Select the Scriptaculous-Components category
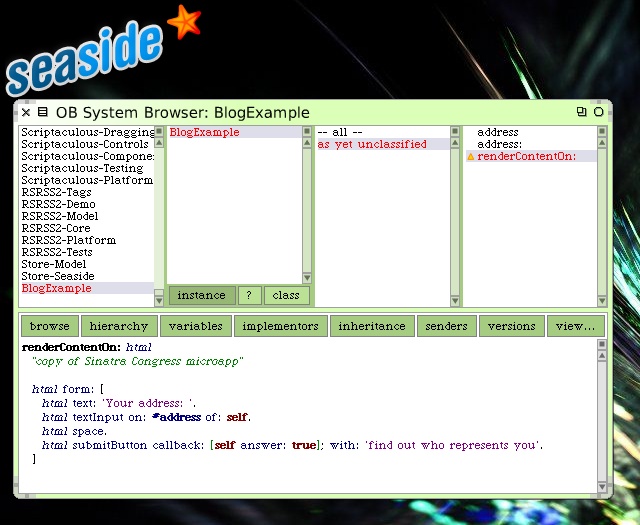 point(87,156)
